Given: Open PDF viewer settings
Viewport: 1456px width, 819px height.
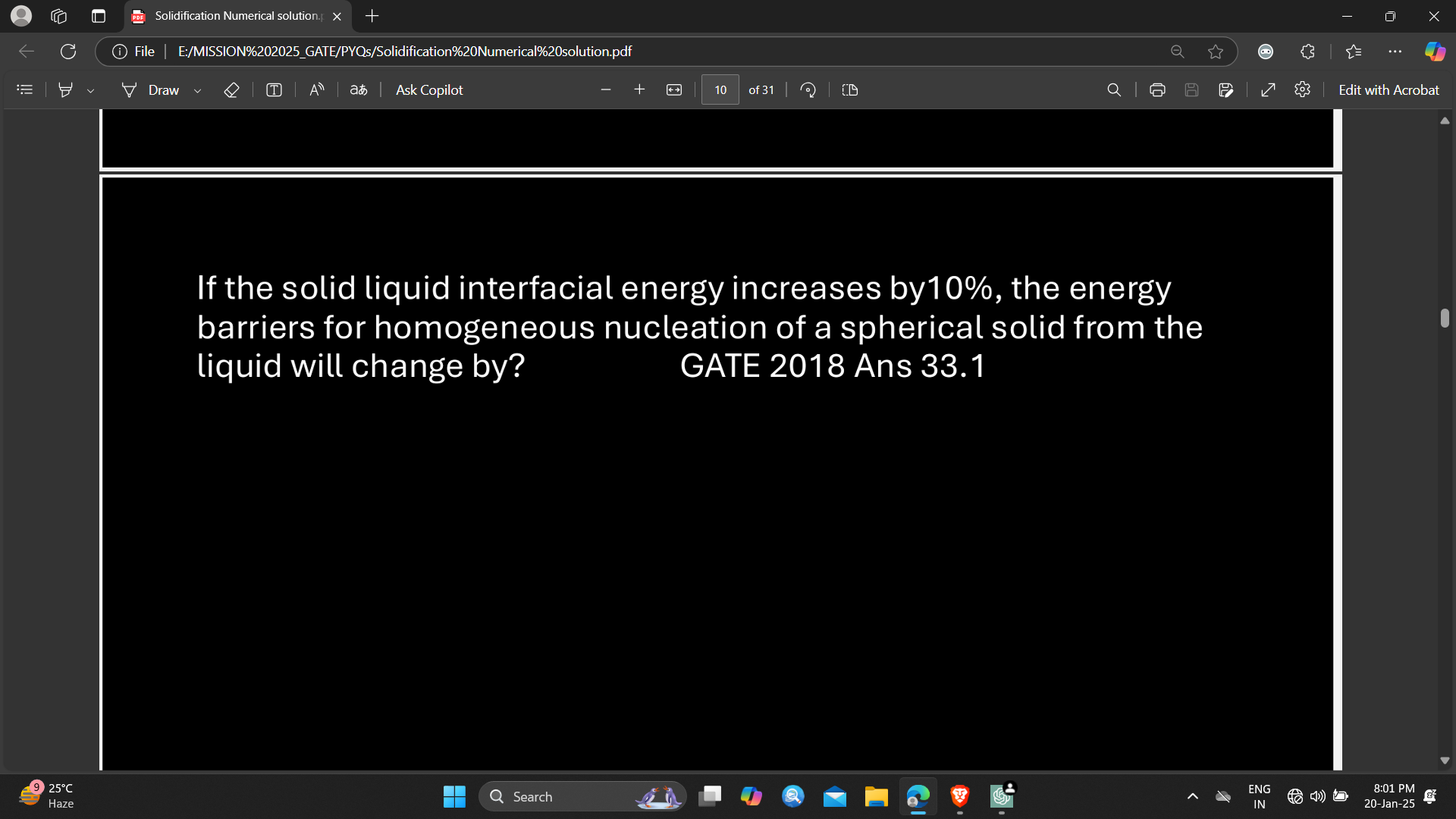Looking at the screenshot, I should click(1303, 89).
